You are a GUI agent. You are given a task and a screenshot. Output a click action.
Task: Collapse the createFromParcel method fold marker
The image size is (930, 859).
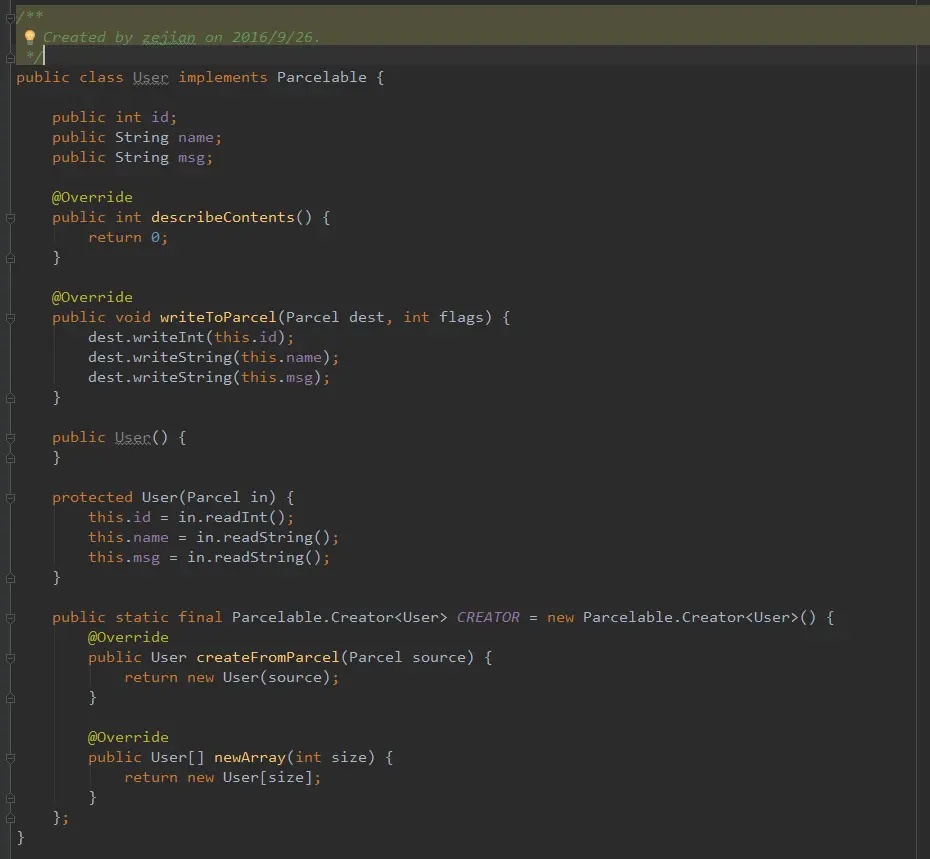coord(10,658)
